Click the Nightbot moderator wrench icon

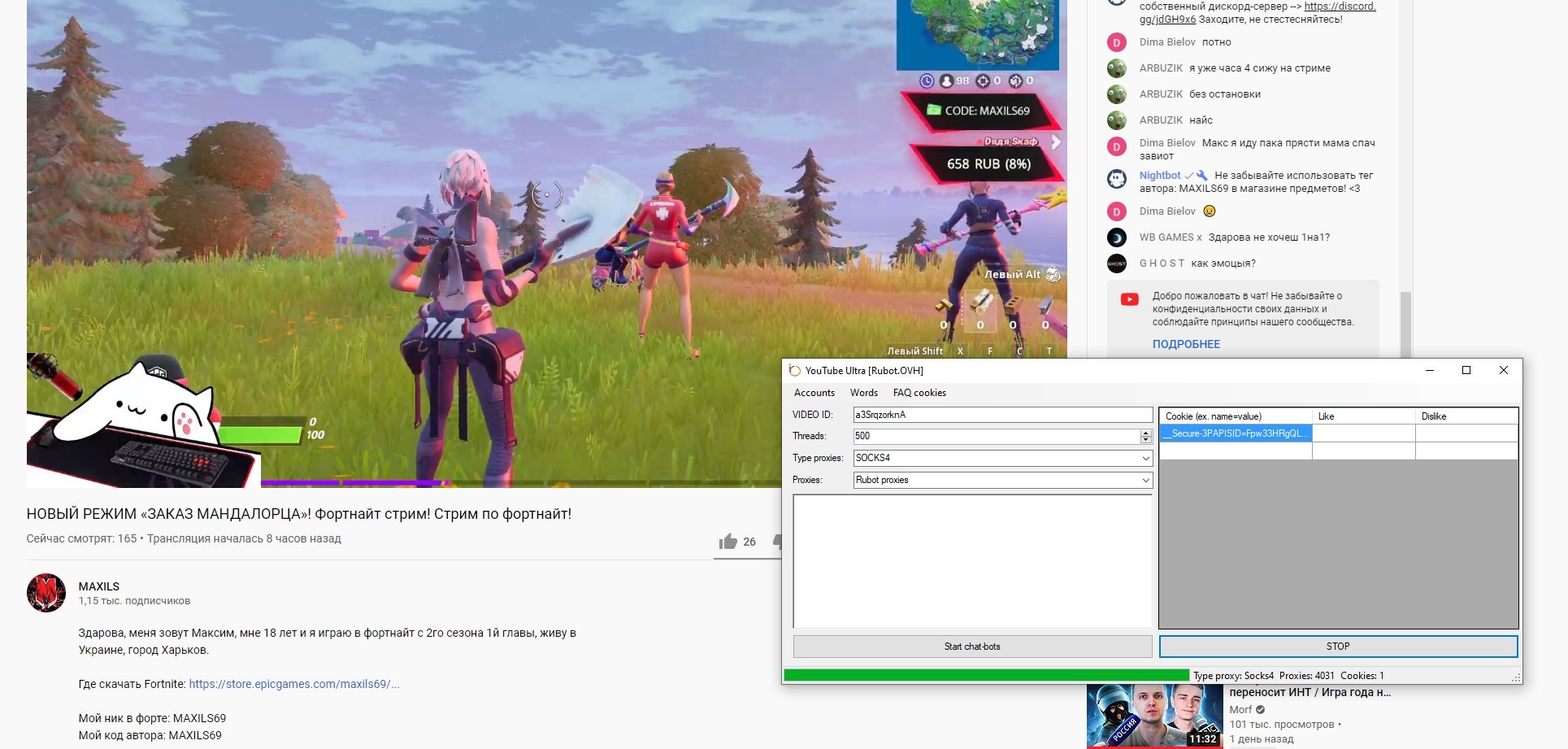(x=1202, y=176)
